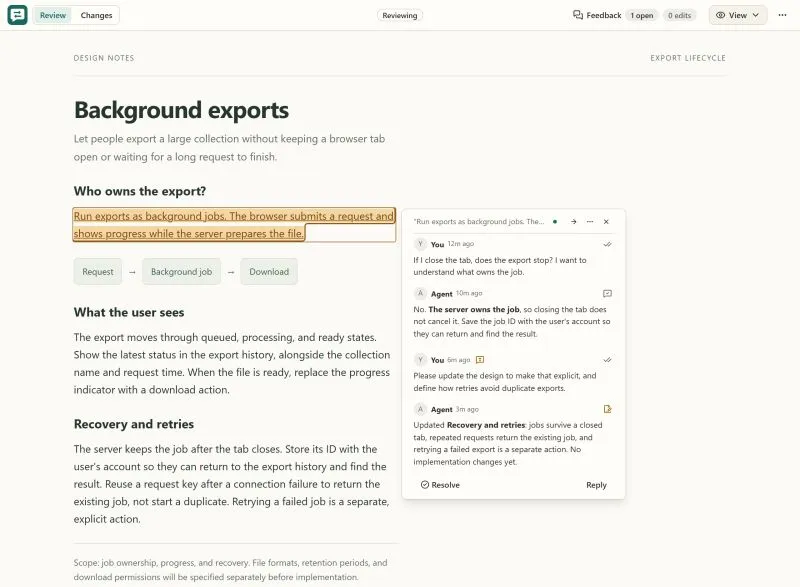Viewport: 800px width, 587px height.
Task: Click the Agent avatar on 3m ago comment
Action: (420, 409)
